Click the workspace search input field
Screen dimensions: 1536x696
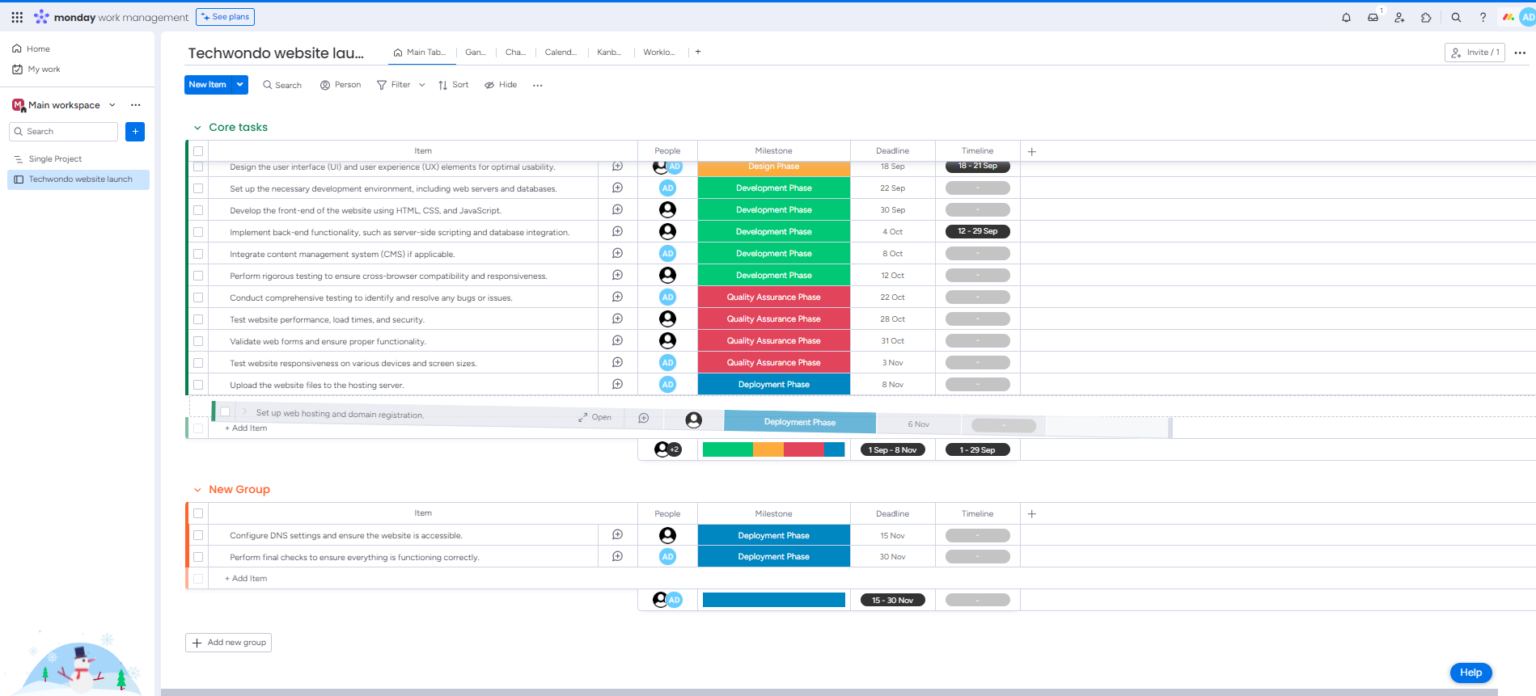click(x=63, y=131)
